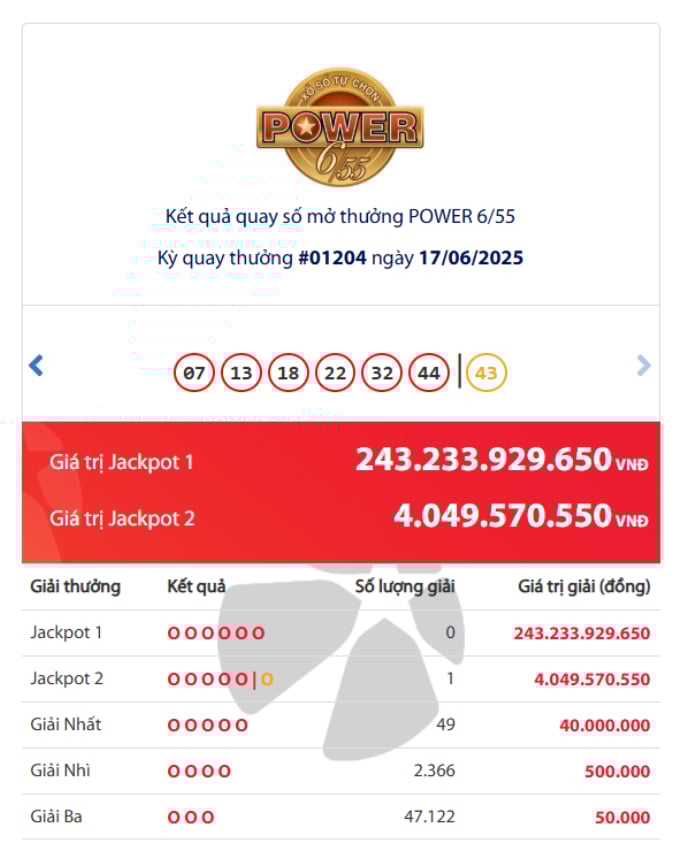Select winning ball number 32

coord(382,373)
